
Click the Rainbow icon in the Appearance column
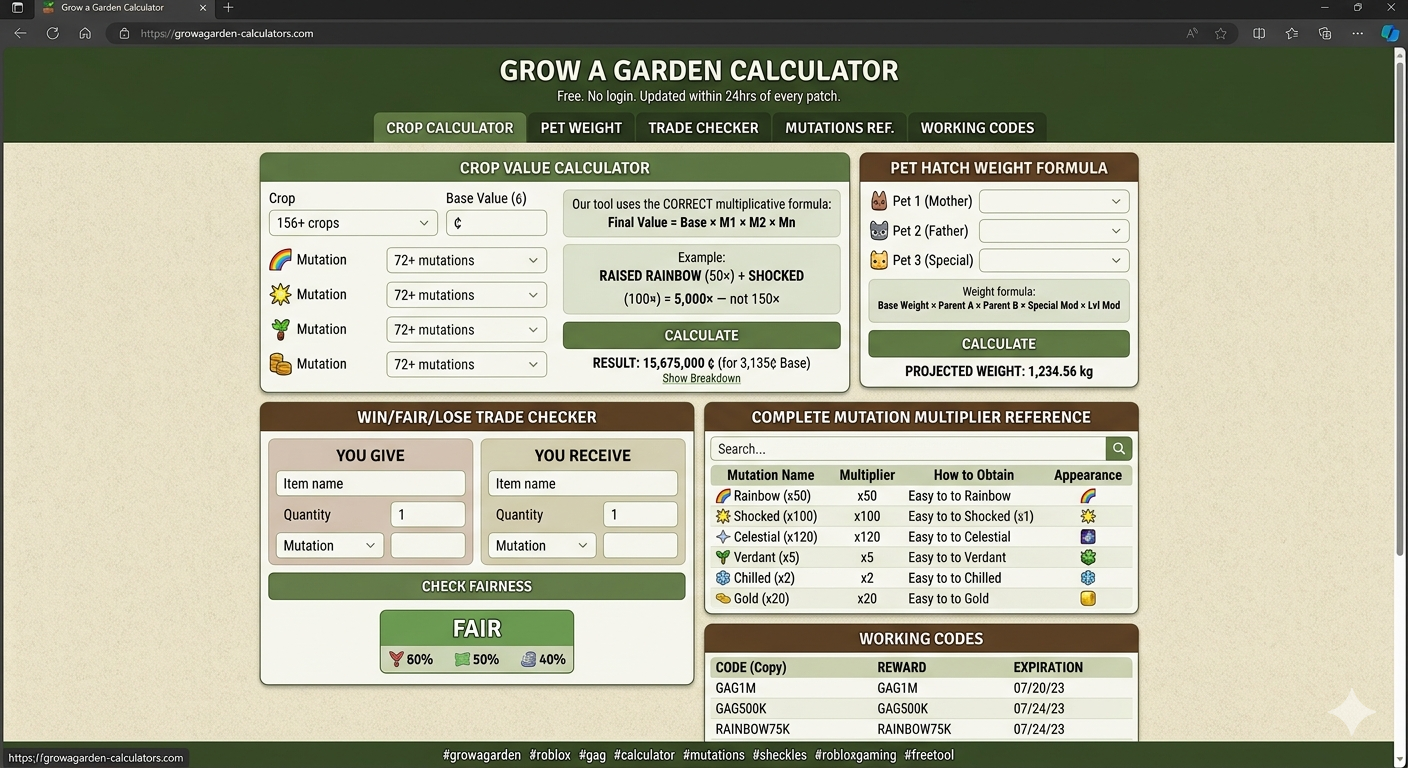pos(1088,495)
